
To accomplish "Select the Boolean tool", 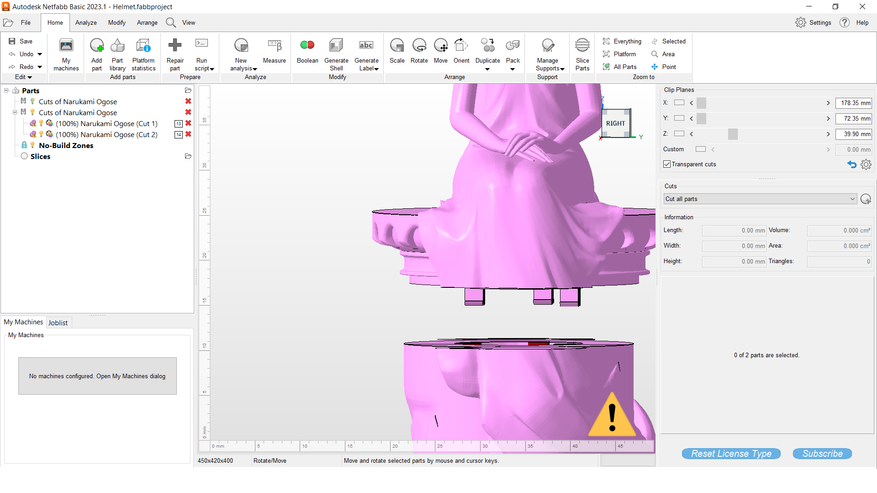I will (x=307, y=46).
